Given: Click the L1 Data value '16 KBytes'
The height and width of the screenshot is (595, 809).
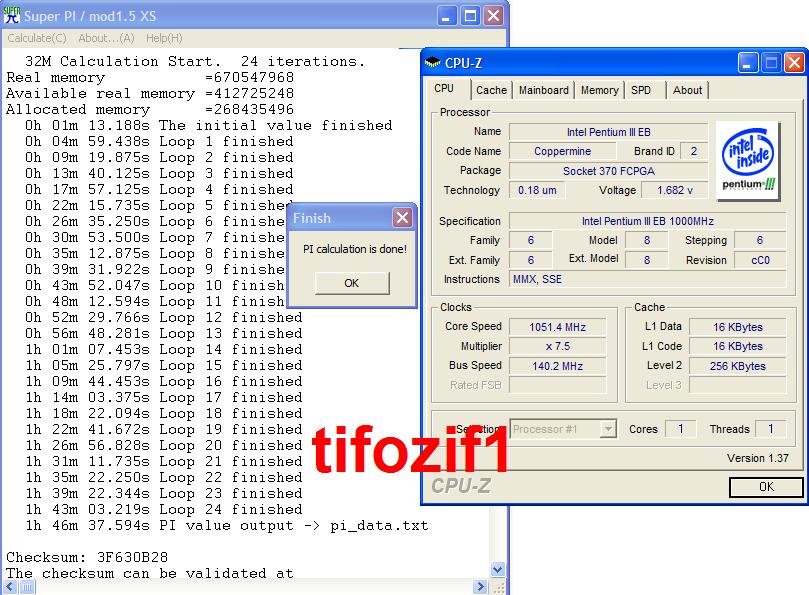Looking at the screenshot, I should tap(737, 327).
